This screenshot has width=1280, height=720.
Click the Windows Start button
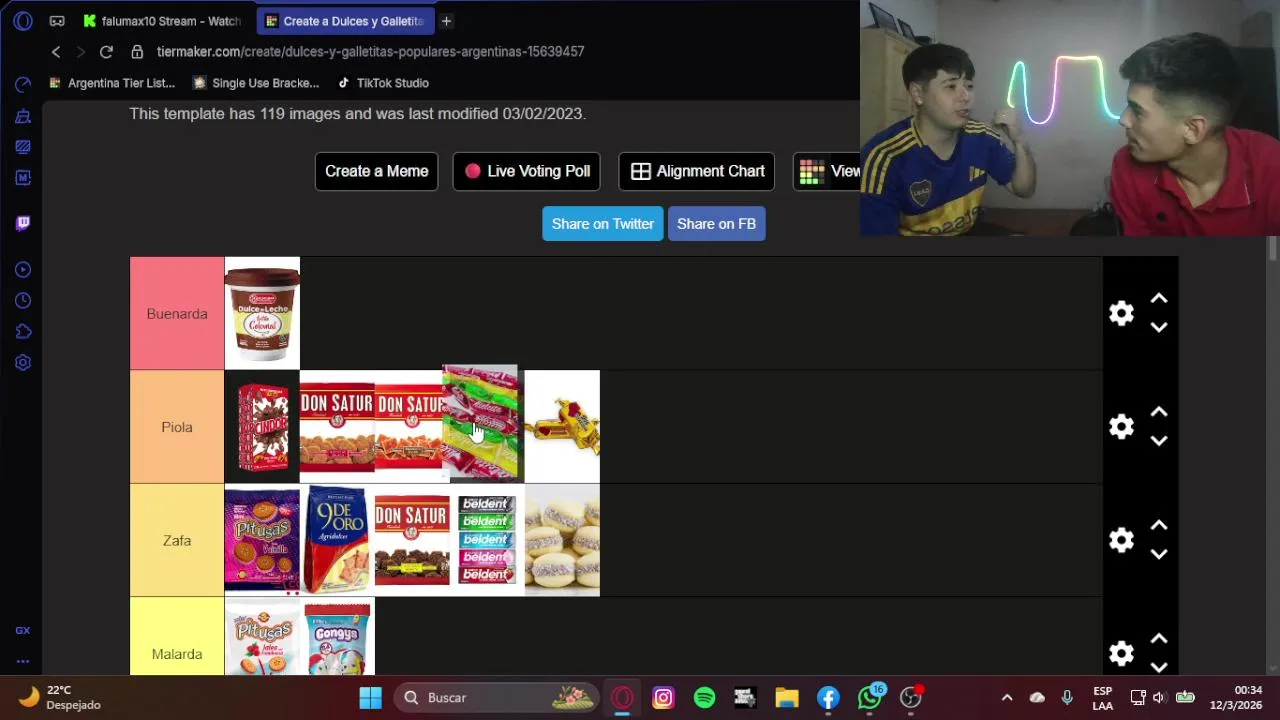tap(370, 698)
